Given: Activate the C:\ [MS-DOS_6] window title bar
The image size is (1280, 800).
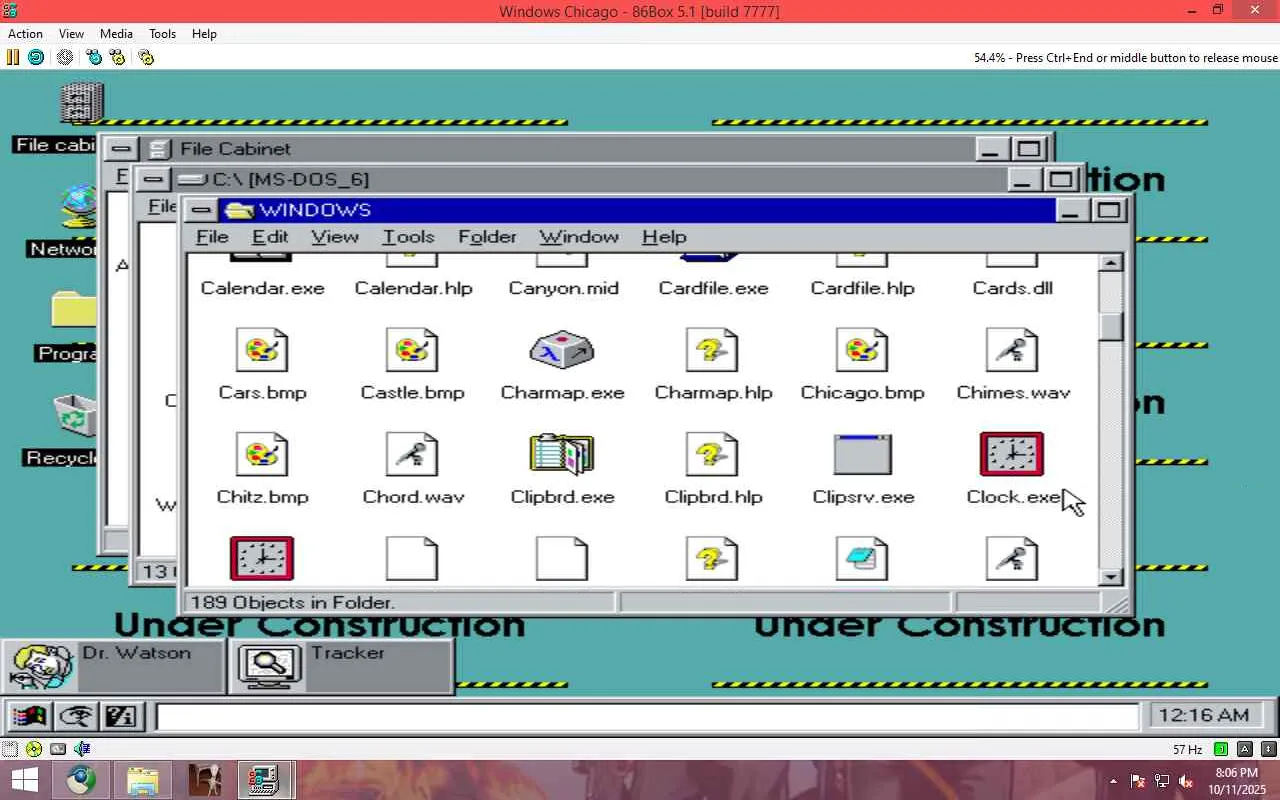Looking at the screenshot, I should tap(587, 180).
